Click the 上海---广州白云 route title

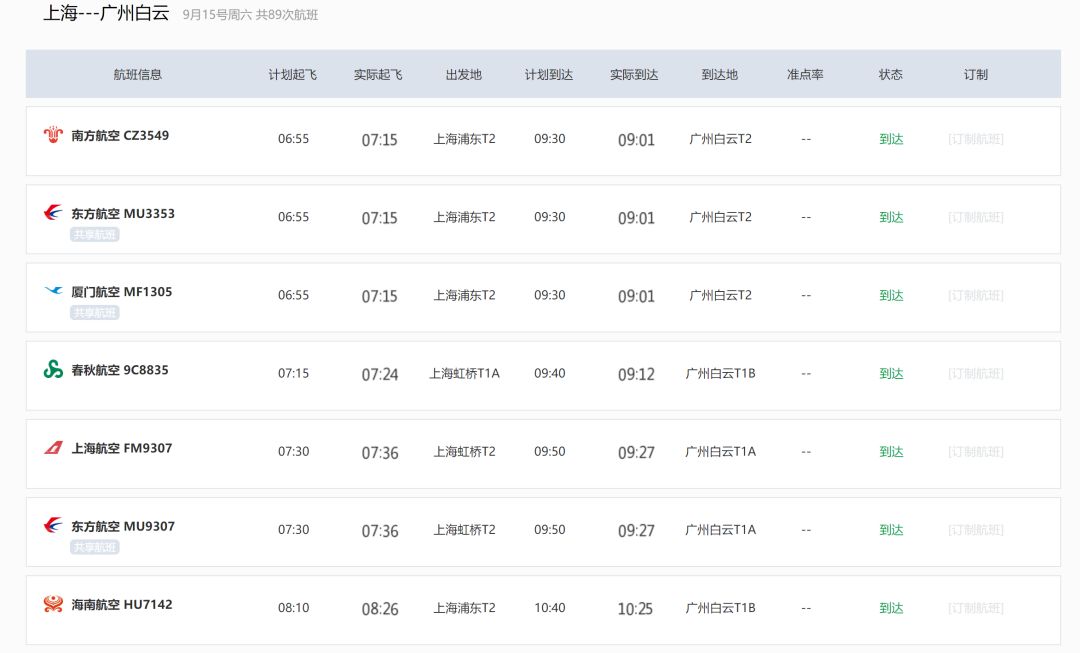pos(106,14)
